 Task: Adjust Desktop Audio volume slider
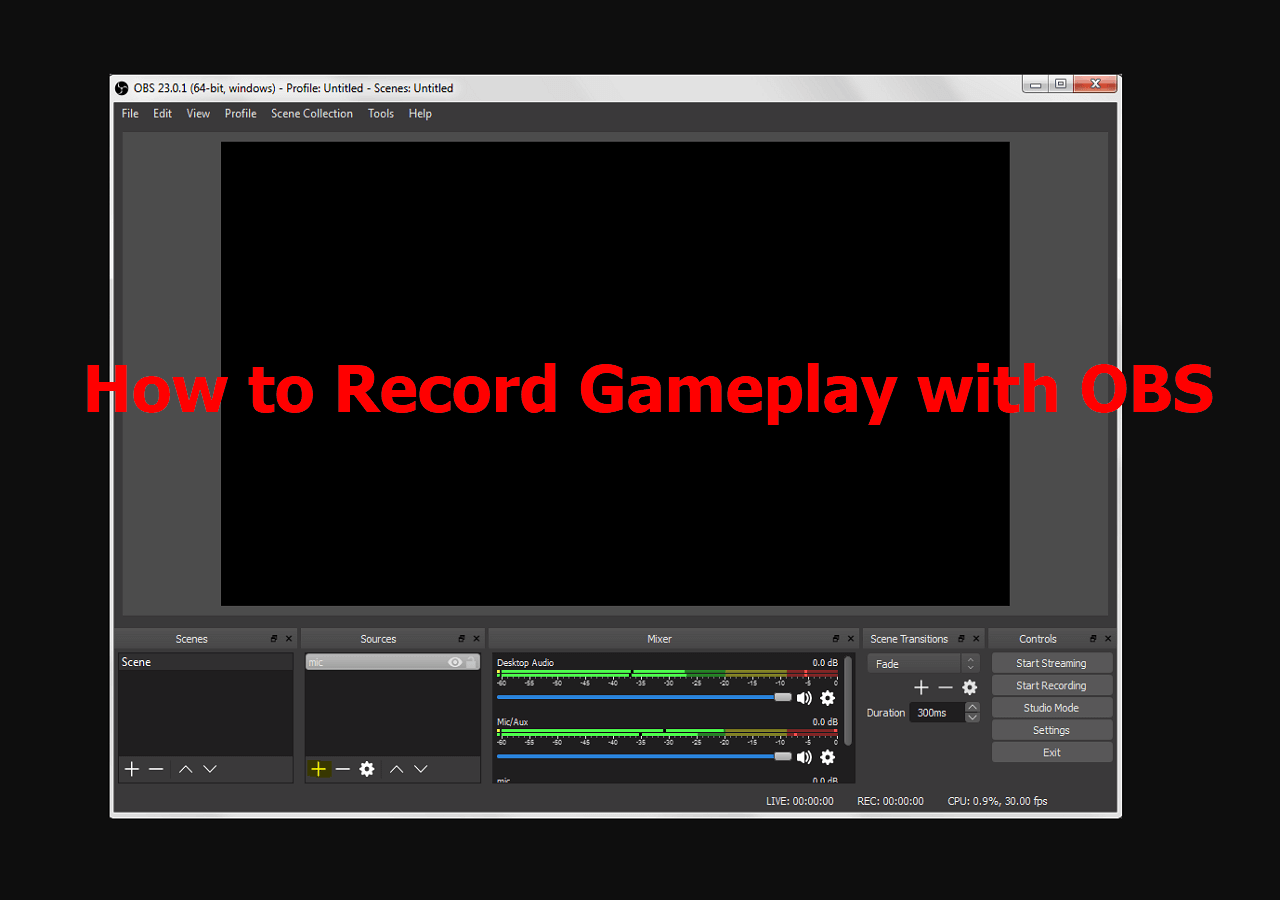point(644,697)
